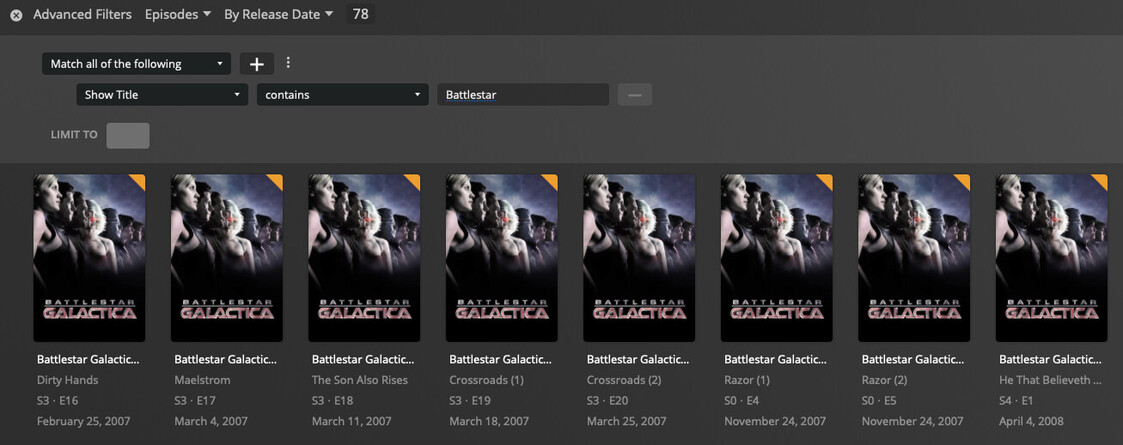The image size is (1123, 445).
Task: Close the Advanced Filters panel
Action: click(x=16, y=15)
